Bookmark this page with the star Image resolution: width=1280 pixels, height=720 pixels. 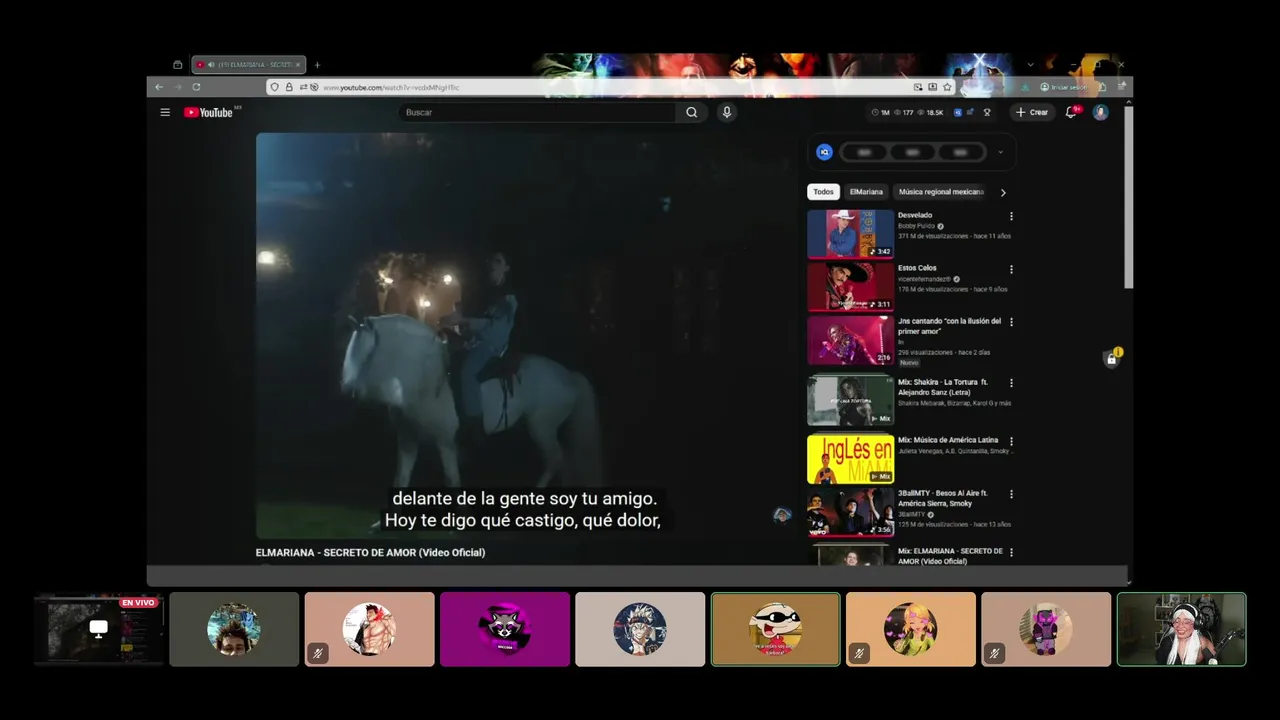tap(947, 87)
